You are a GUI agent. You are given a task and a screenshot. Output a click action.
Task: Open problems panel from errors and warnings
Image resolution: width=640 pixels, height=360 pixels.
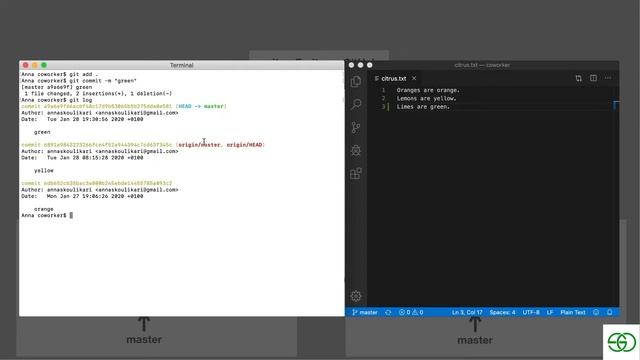[x=411, y=312]
